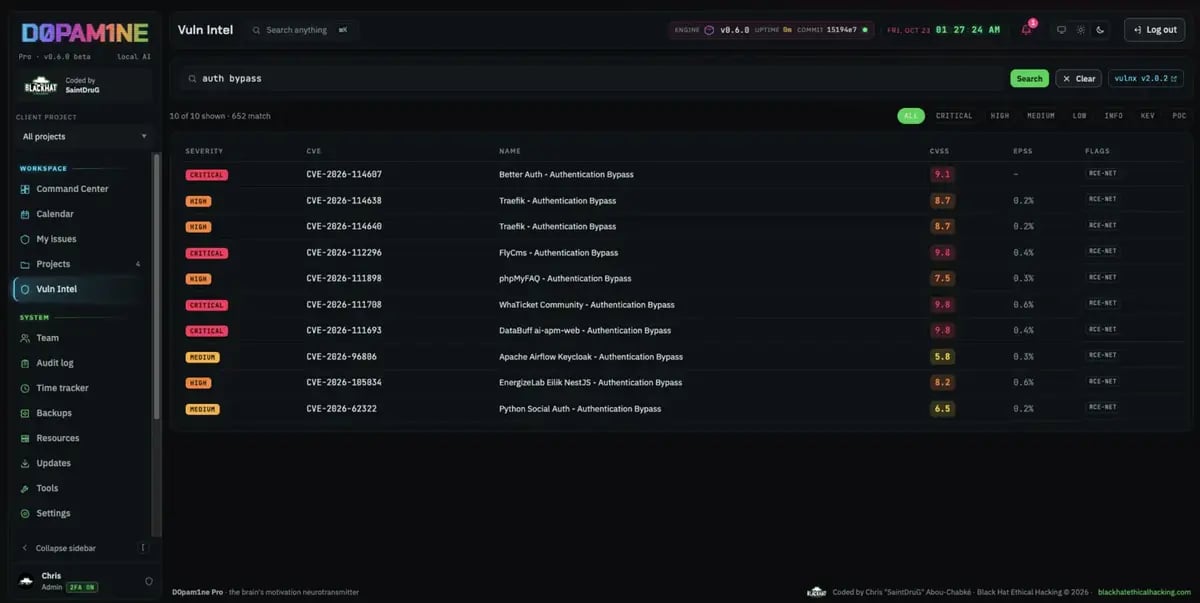The width and height of the screenshot is (1200, 603).
Task: Sort by the NAME column header
Action: point(509,151)
